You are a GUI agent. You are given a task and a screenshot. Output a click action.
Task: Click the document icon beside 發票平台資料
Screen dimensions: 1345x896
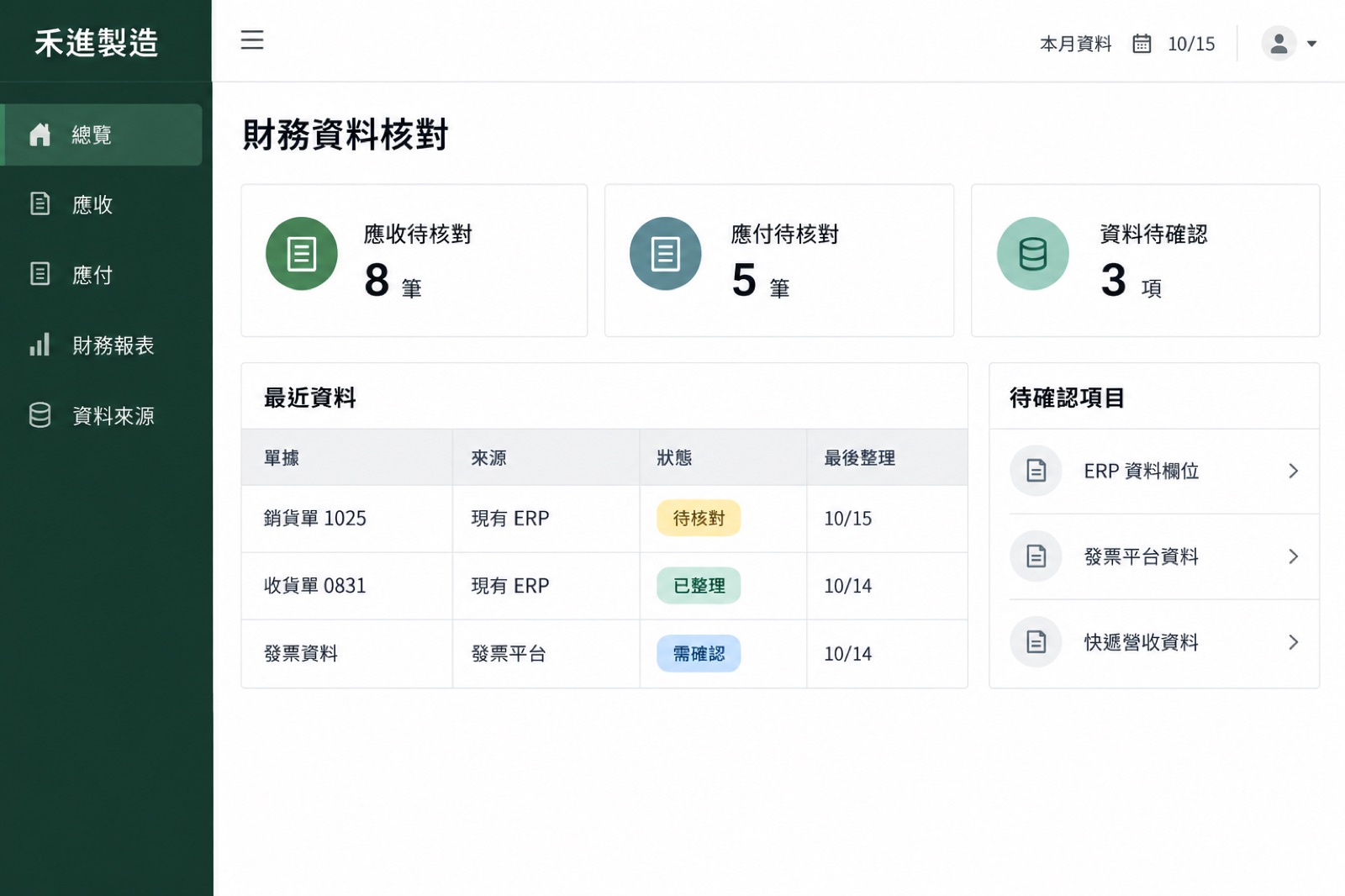[1036, 556]
